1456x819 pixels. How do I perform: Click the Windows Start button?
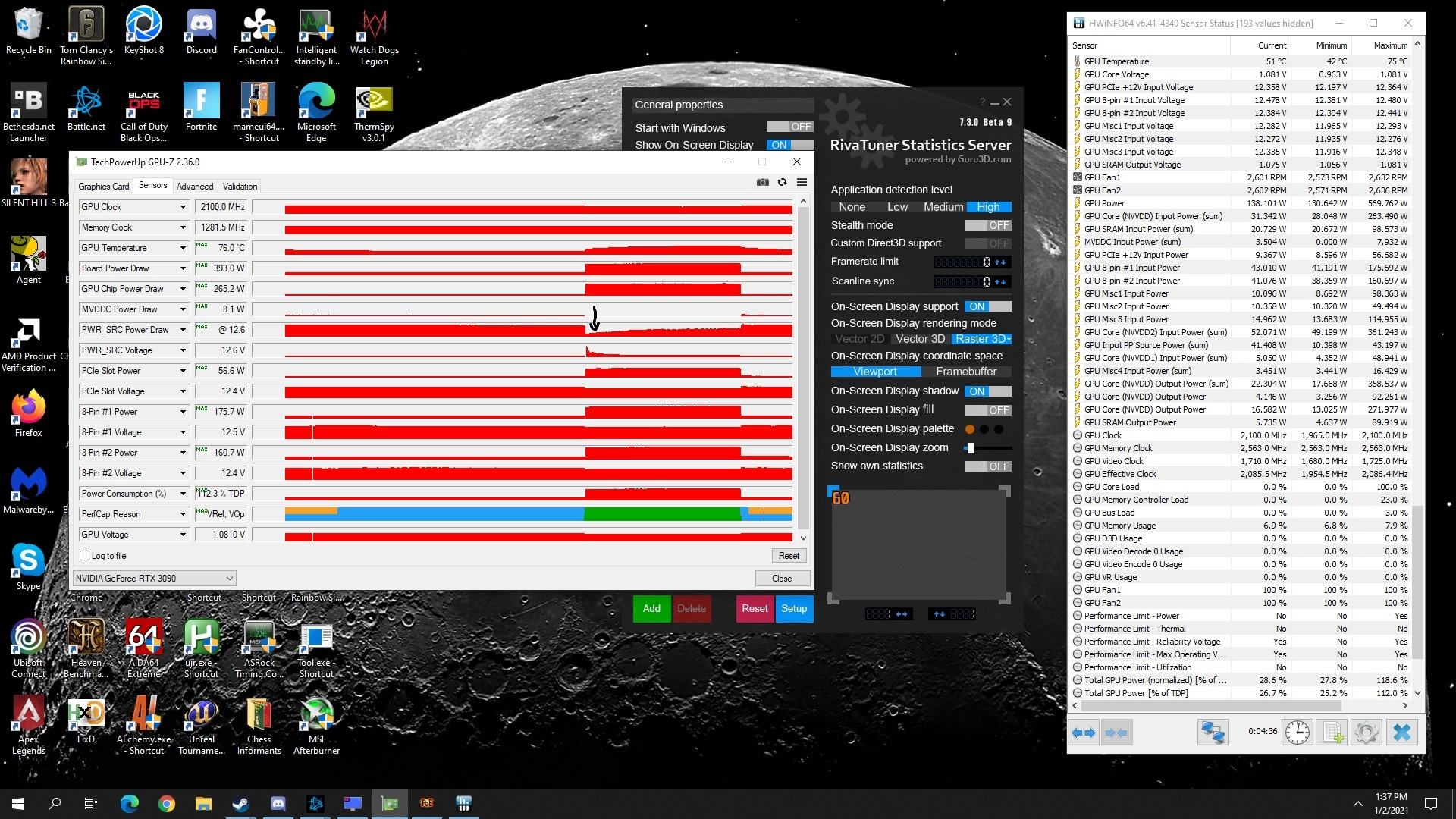tap(18, 803)
